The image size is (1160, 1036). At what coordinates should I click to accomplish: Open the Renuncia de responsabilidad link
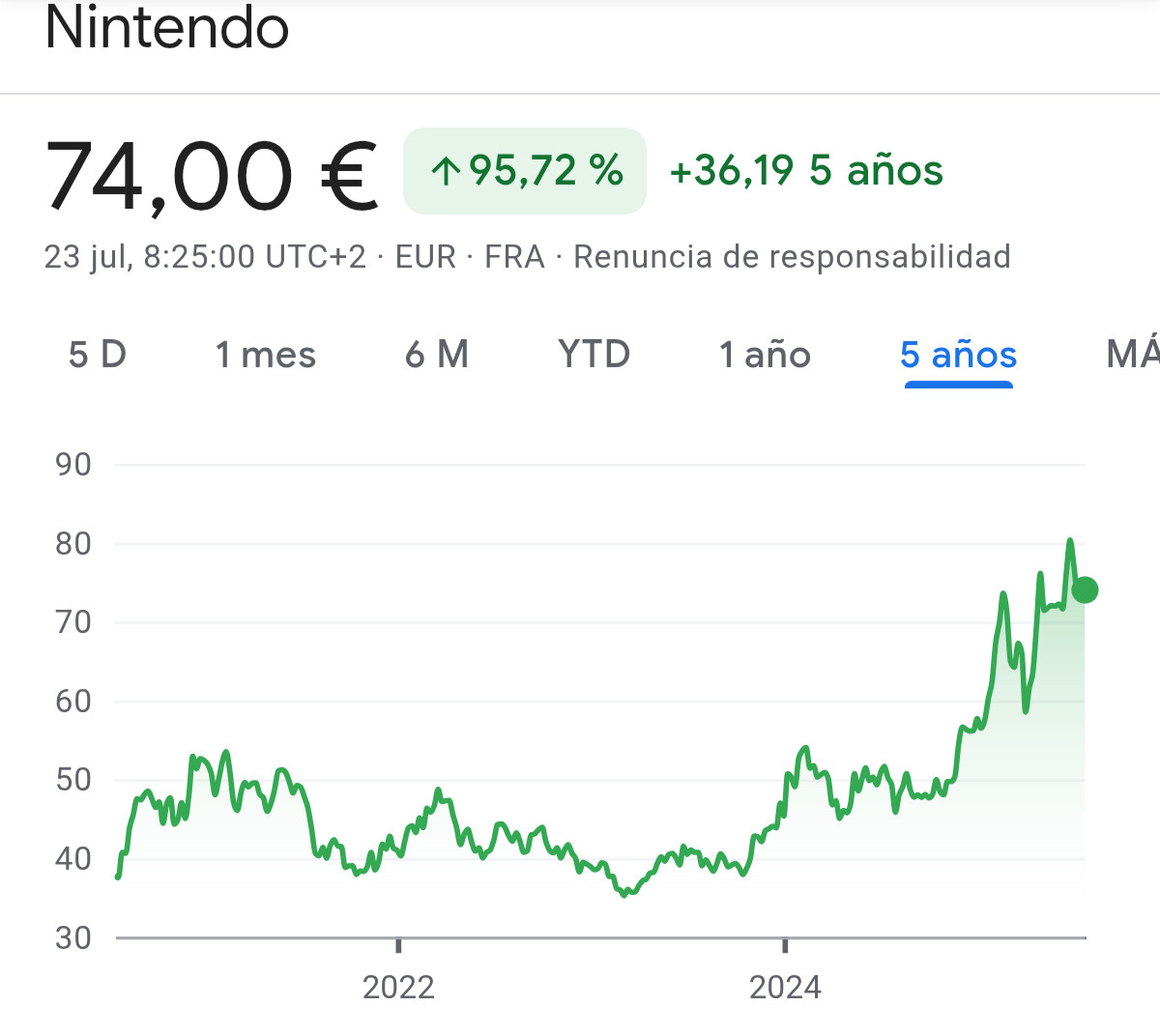pos(792,257)
